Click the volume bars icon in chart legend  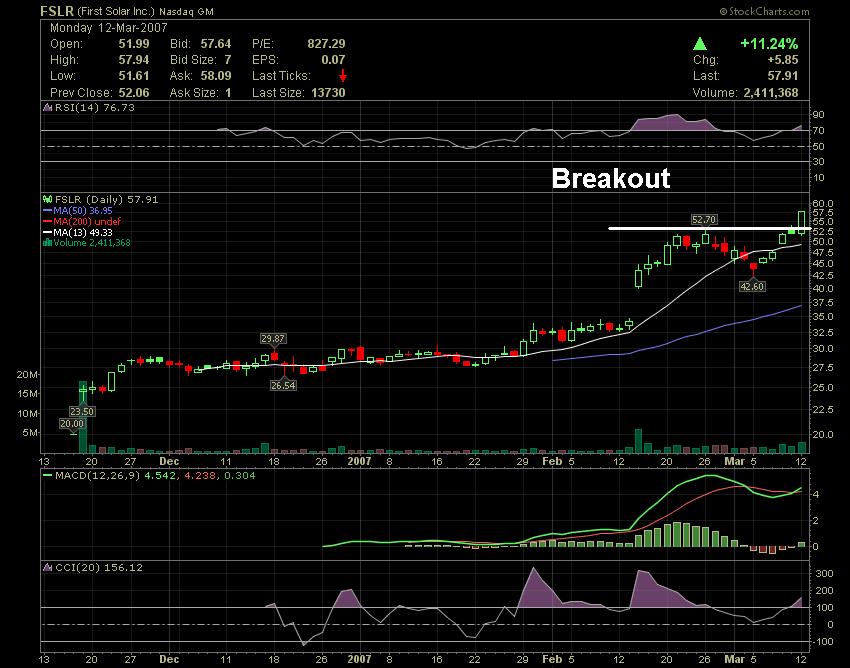(x=48, y=243)
